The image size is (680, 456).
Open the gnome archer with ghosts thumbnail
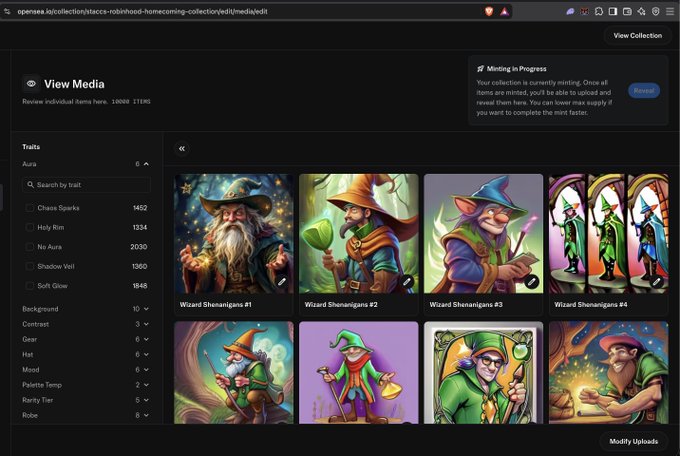click(234, 372)
